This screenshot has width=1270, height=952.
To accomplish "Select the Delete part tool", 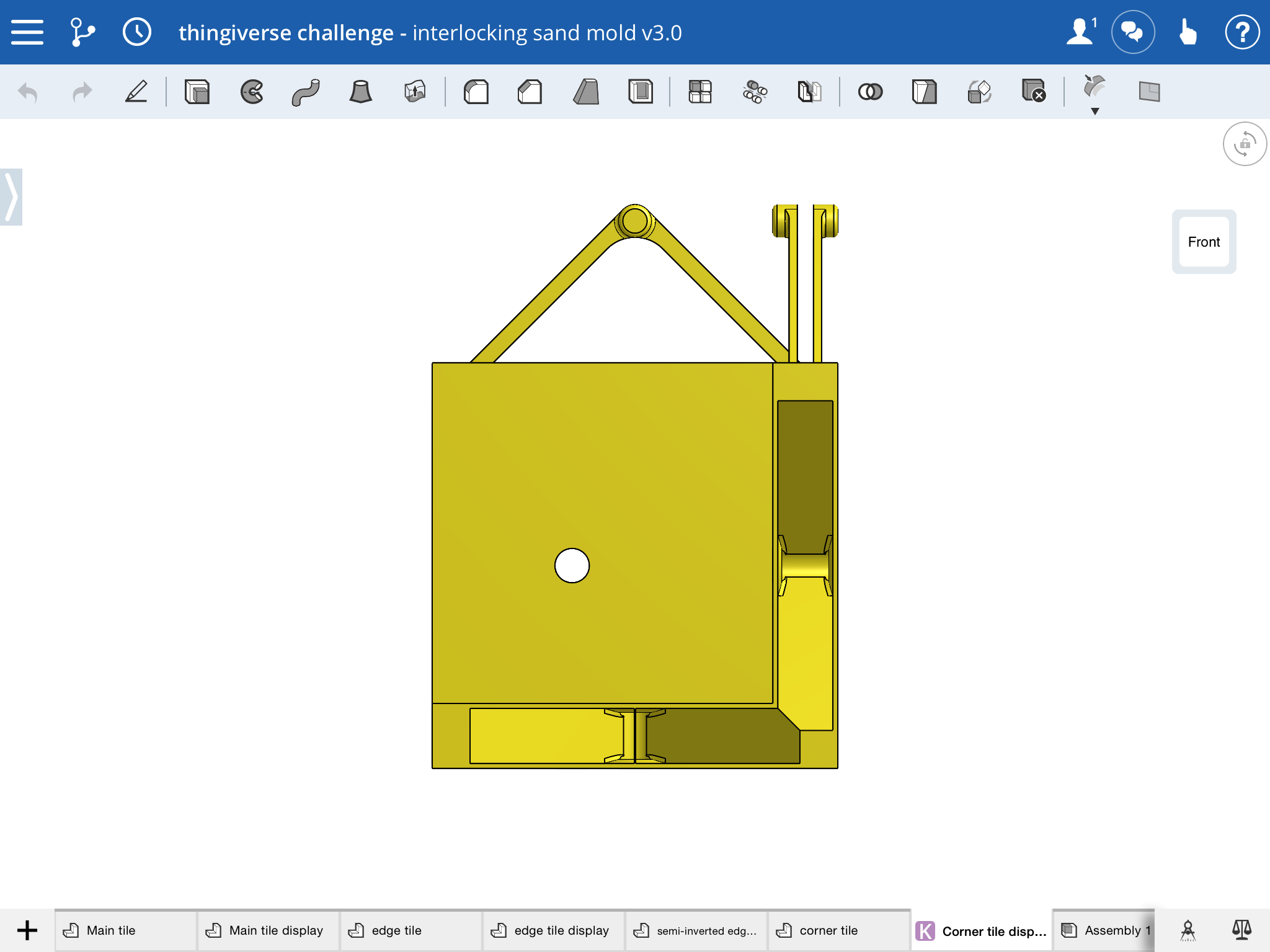I will coord(1034,90).
